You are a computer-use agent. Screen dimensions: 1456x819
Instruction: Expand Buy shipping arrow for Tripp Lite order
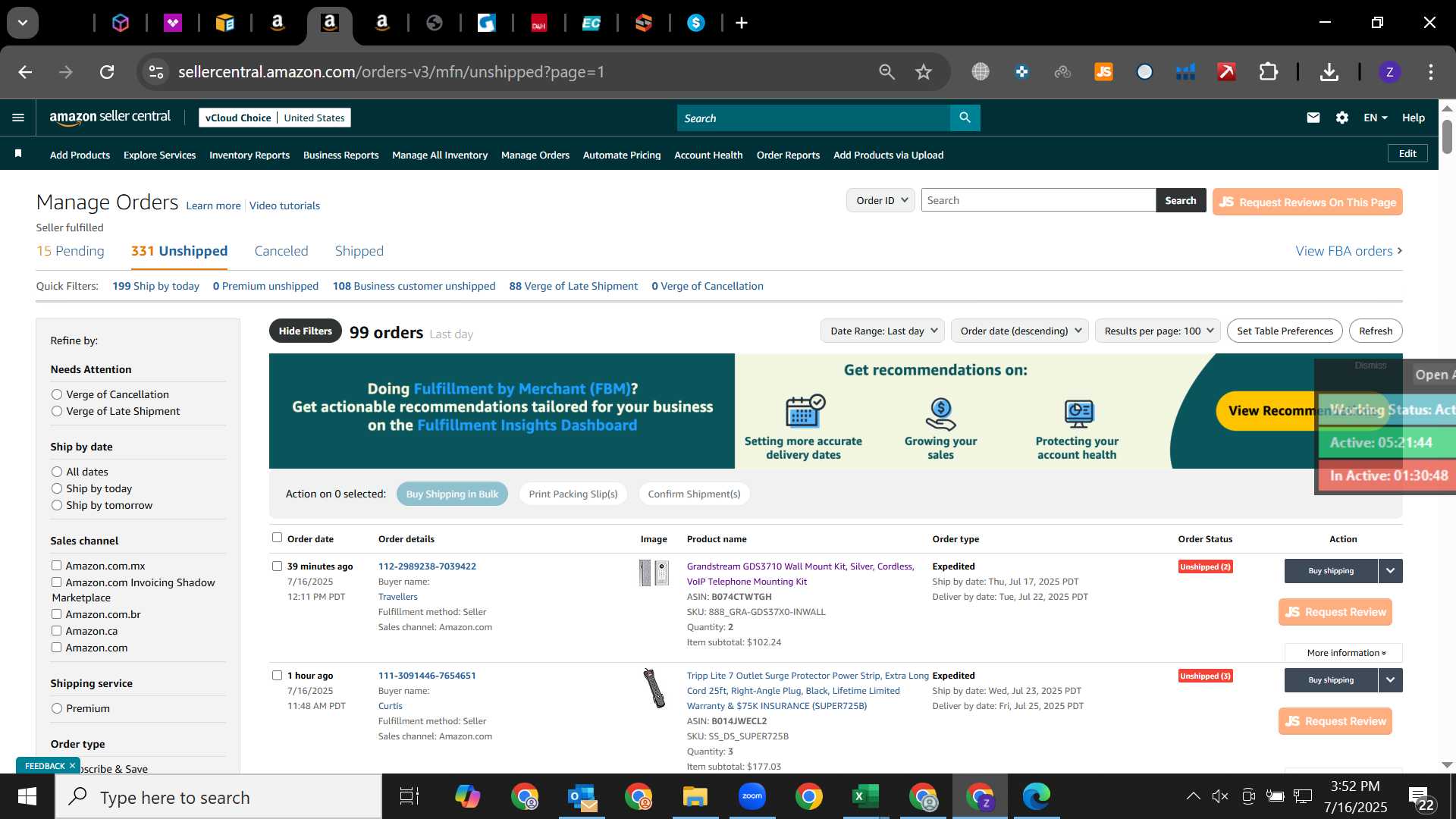coord(1390,680)
